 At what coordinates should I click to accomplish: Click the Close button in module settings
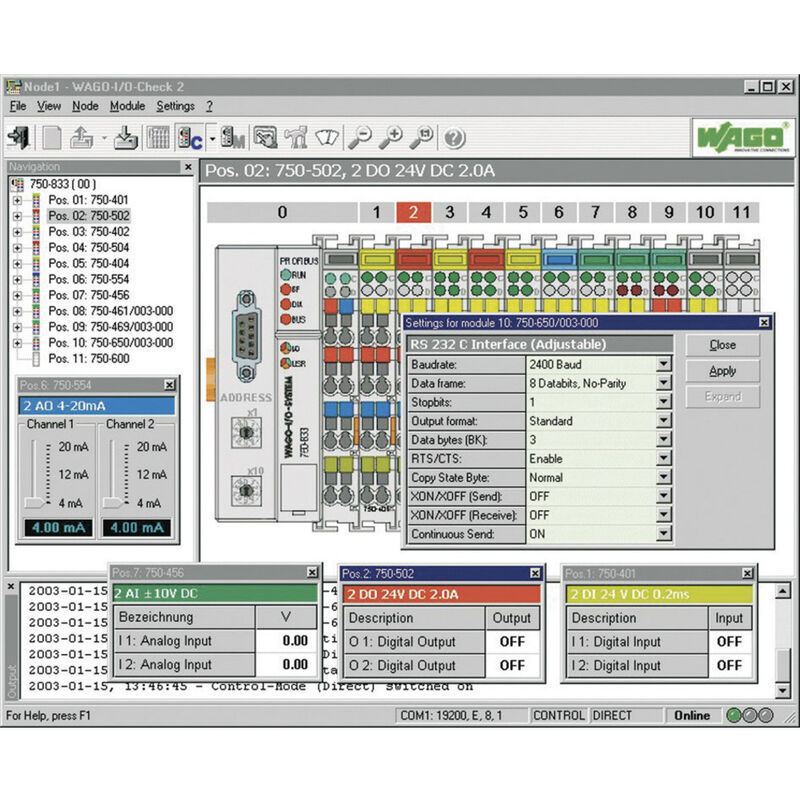pos(723,344)
